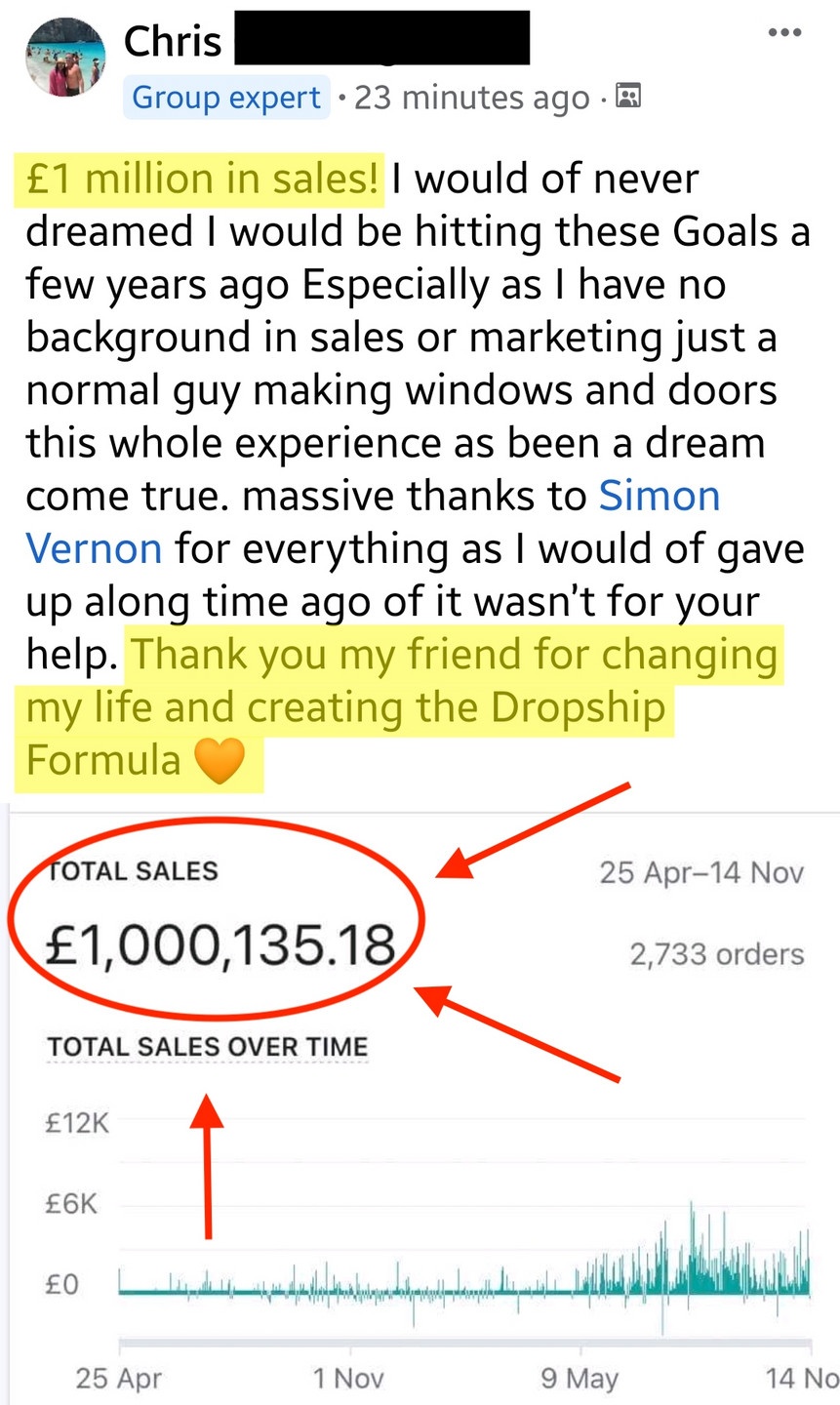Open the Simon mention link
Image resolution: width=840 pixels, height=1405 pixels.
click(x=659, y=496)
